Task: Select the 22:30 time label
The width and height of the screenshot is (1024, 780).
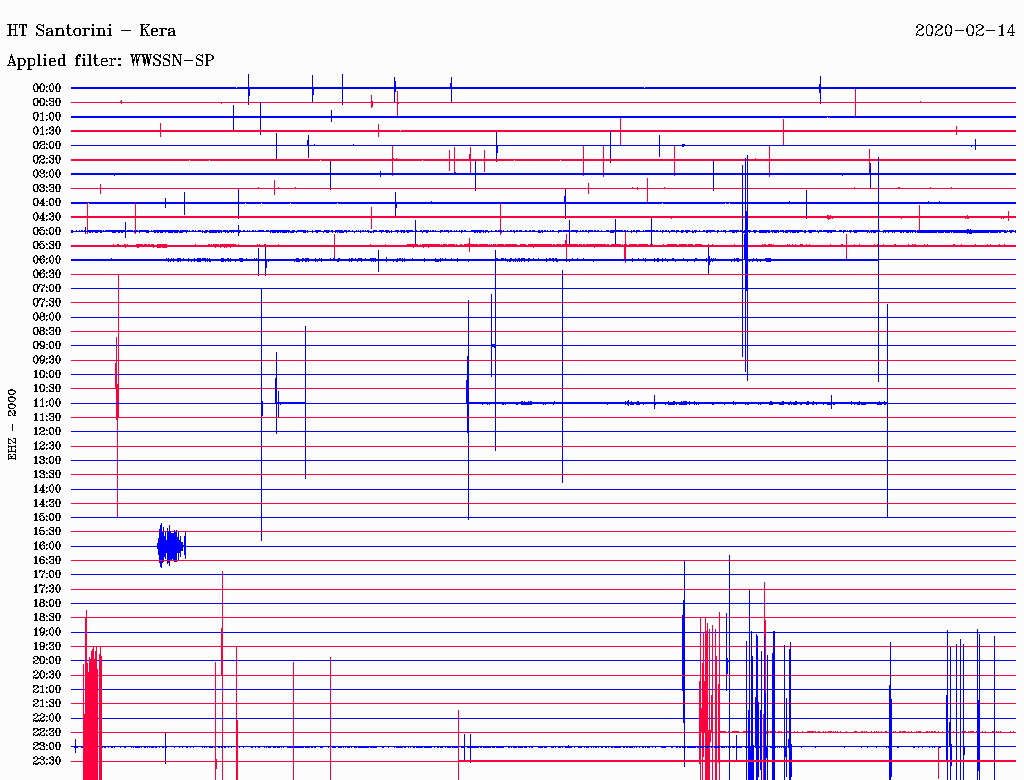Action: click(x=47, y=732)
